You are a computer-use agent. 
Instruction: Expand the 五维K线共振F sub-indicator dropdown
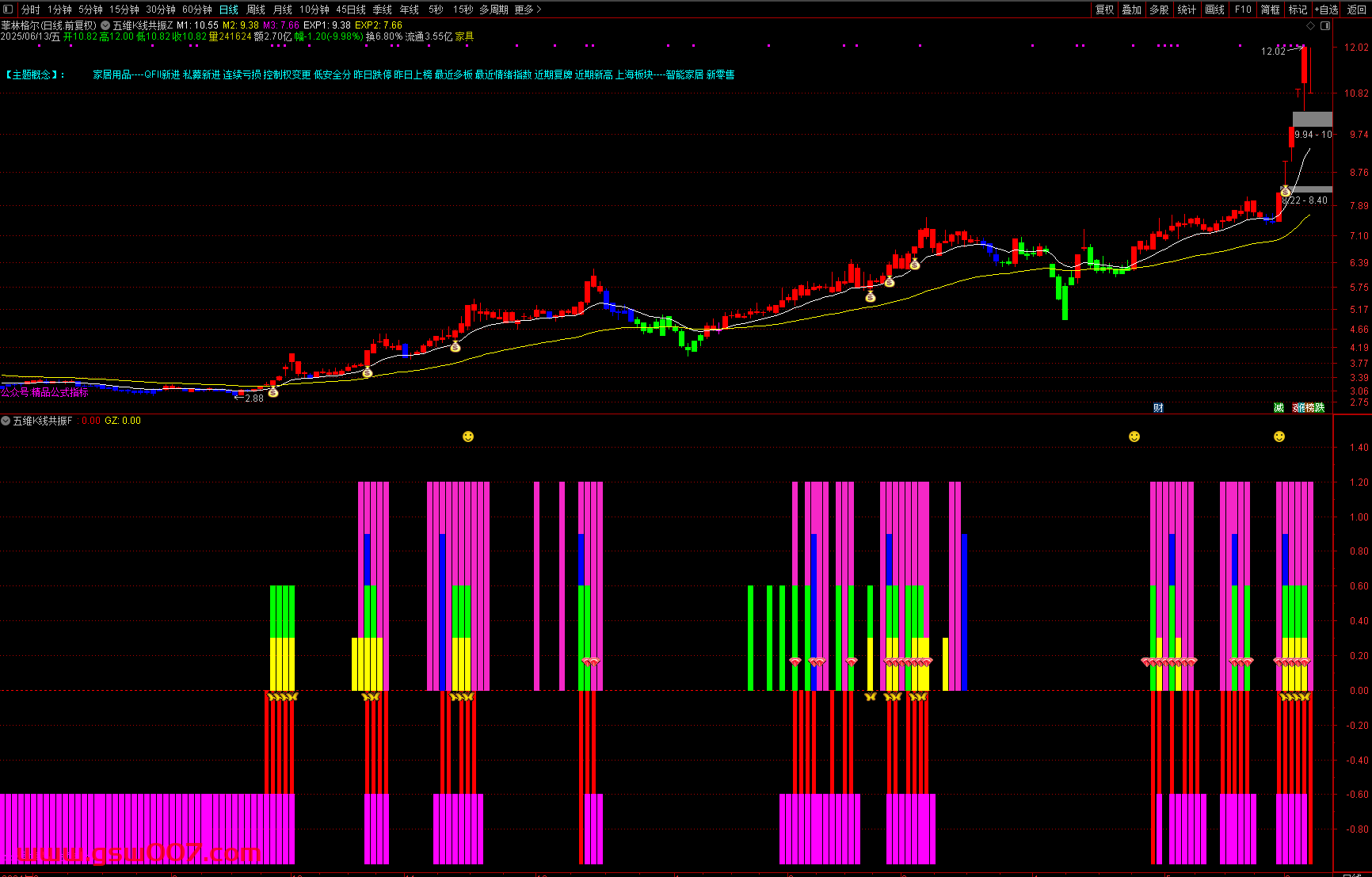(6, 421)
